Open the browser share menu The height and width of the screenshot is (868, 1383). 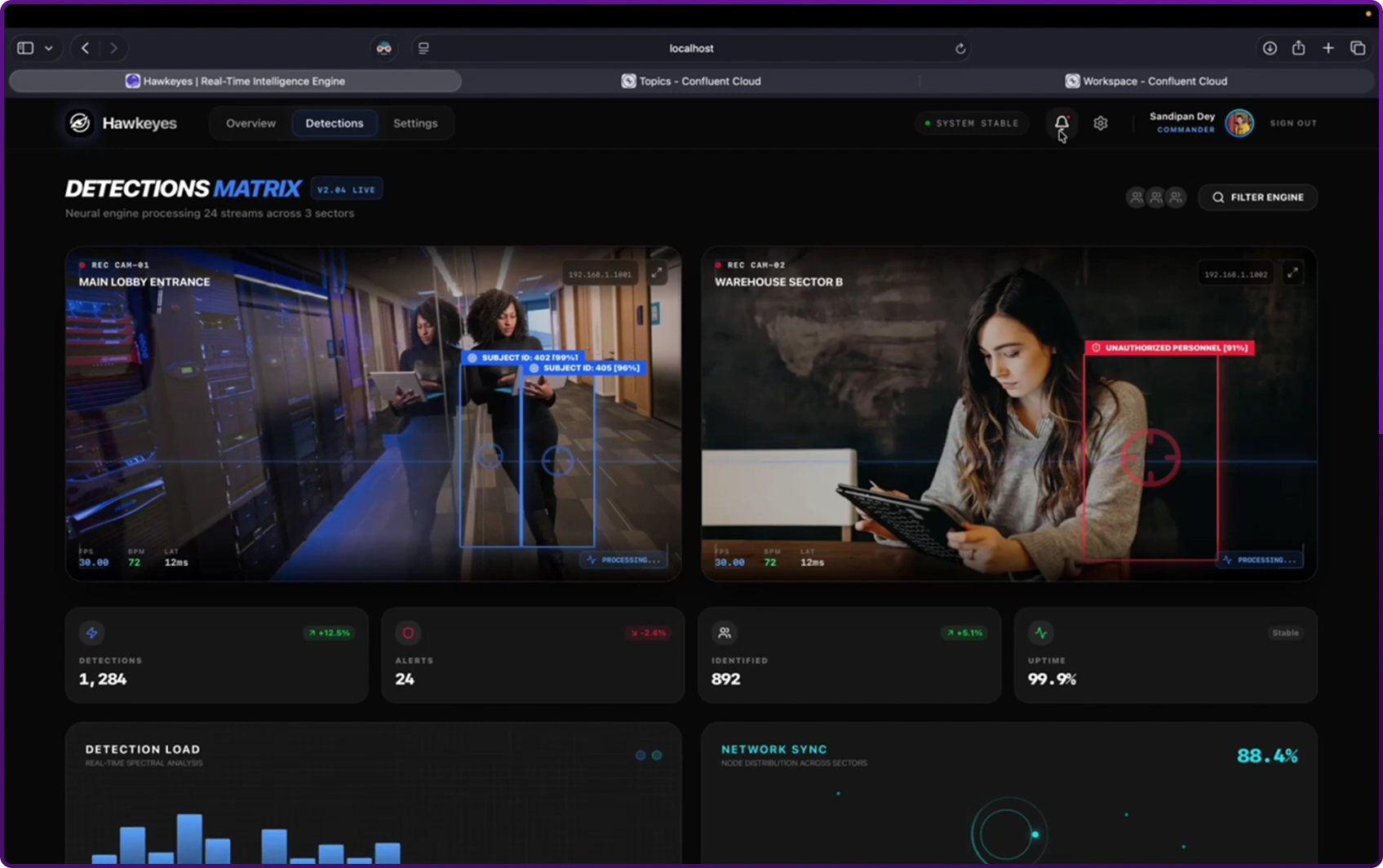tap(1299, 48)
